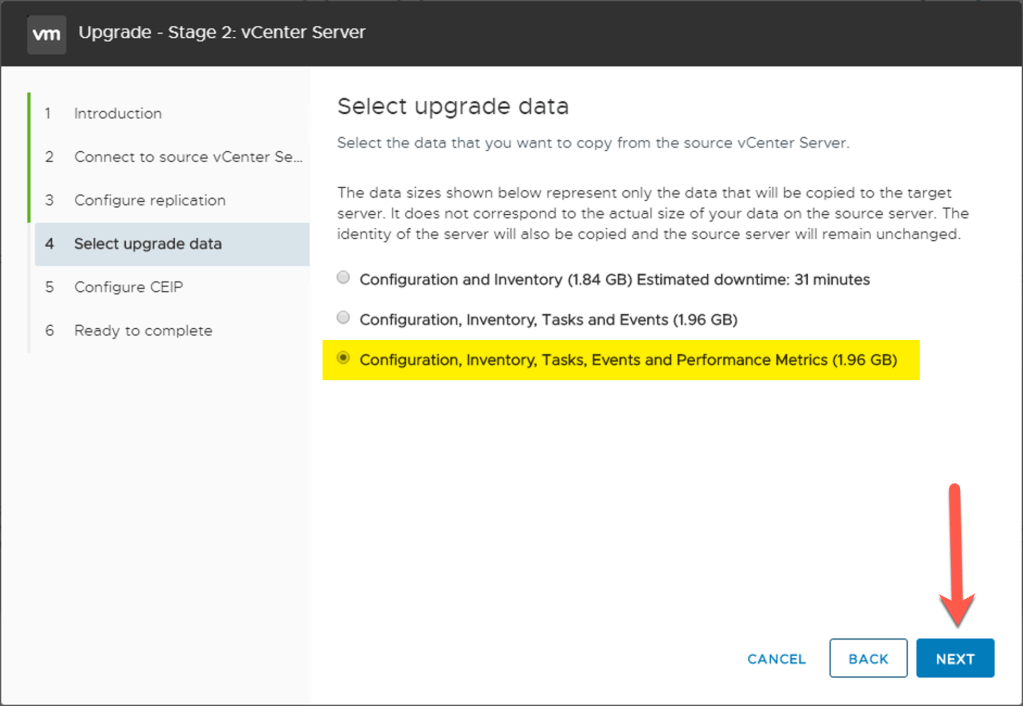The width and height of the screenshot is (1023, 706).
Task: Click the Estimated downtime: 31 minutes text
Action: (x=755, y=280)
